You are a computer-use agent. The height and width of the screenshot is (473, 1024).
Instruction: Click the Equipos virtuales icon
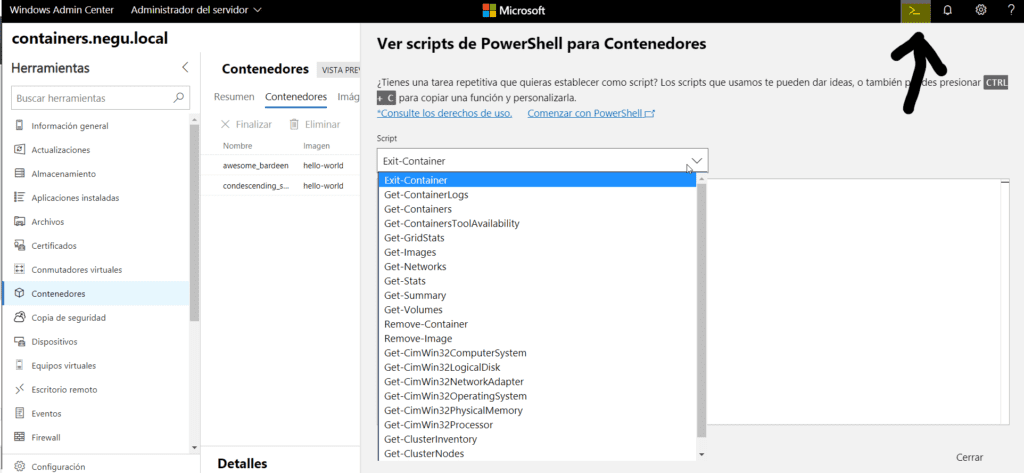19,365
